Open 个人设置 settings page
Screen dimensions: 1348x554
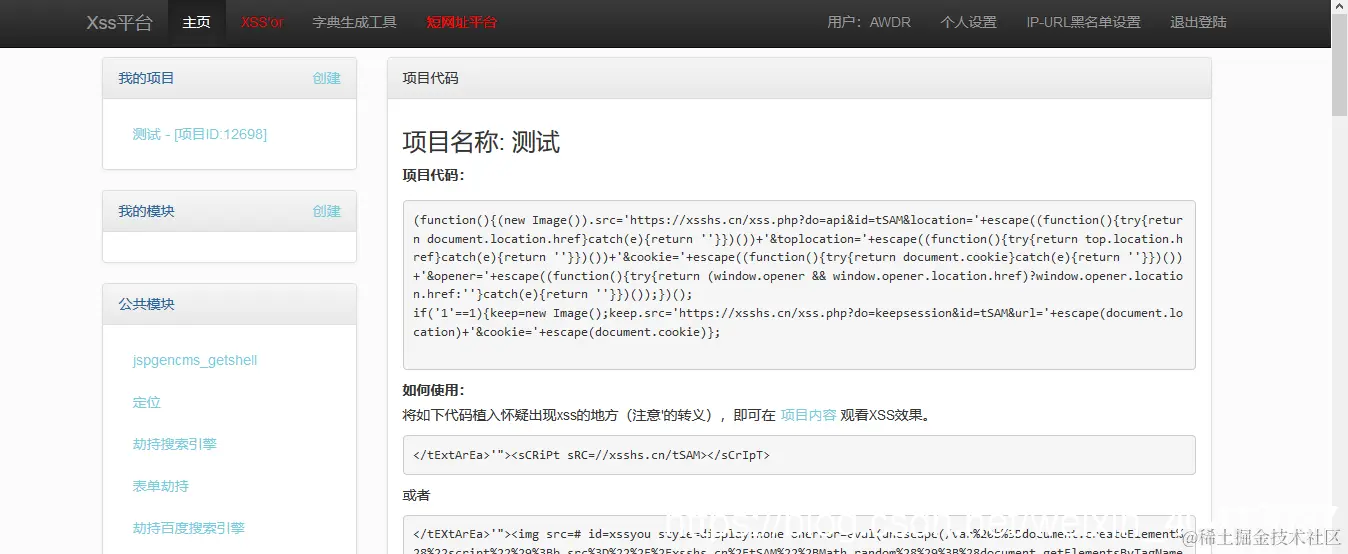[968, 22]
